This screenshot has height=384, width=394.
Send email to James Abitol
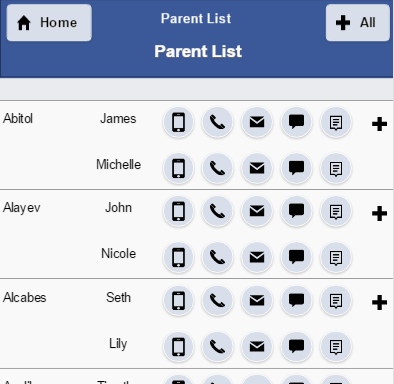tap(257, 122)
